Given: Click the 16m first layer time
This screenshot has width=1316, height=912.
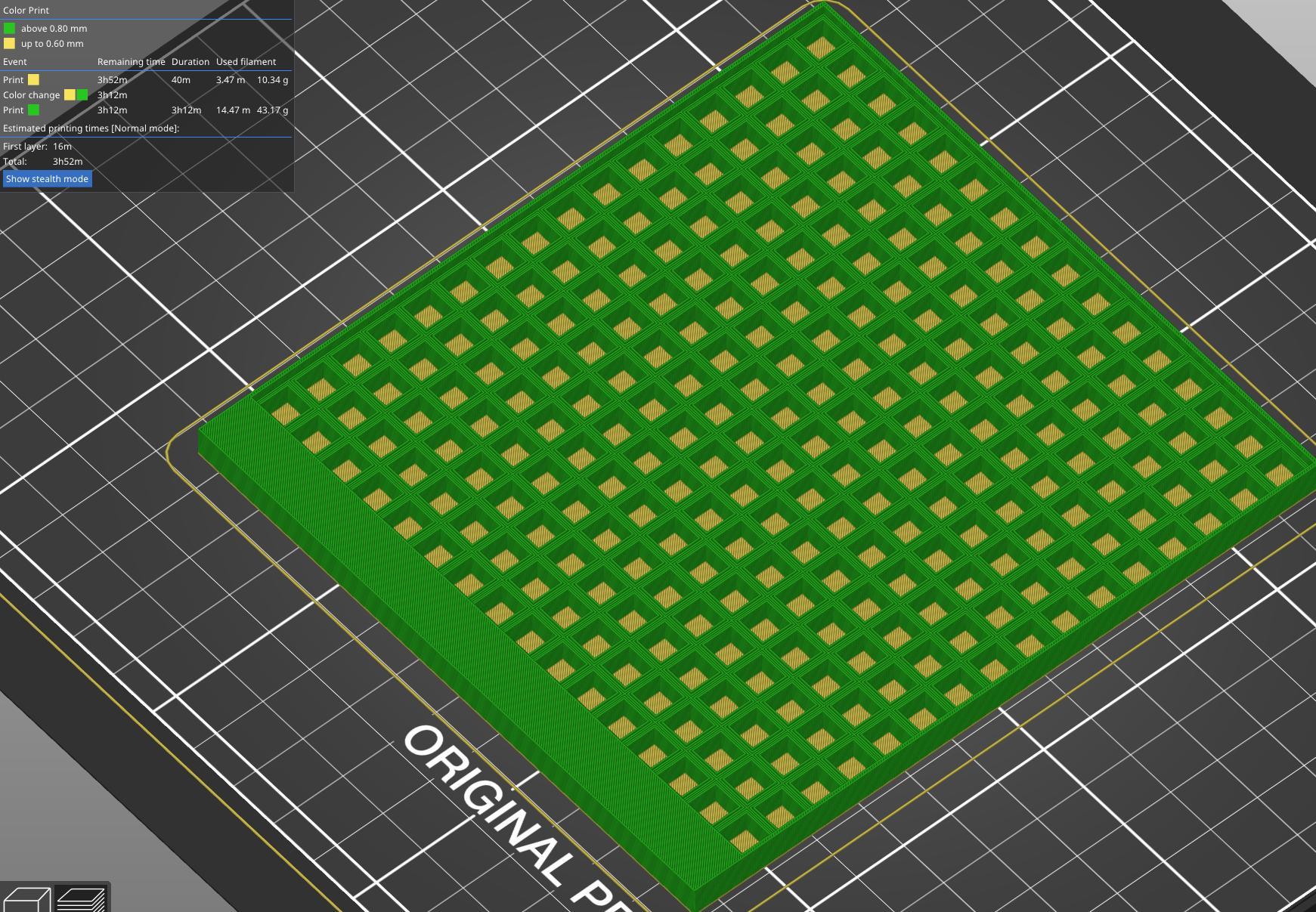Looking at the screenshot, I should click(x=62, y=147).
